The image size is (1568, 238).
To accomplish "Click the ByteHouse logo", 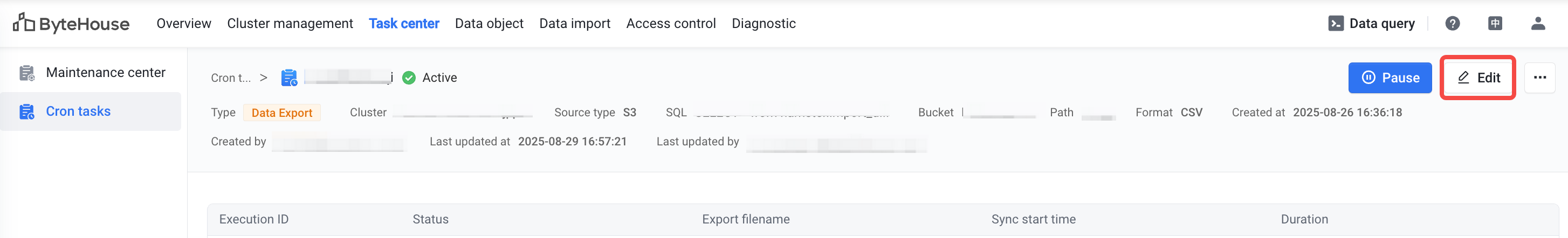I will (71, 24).
